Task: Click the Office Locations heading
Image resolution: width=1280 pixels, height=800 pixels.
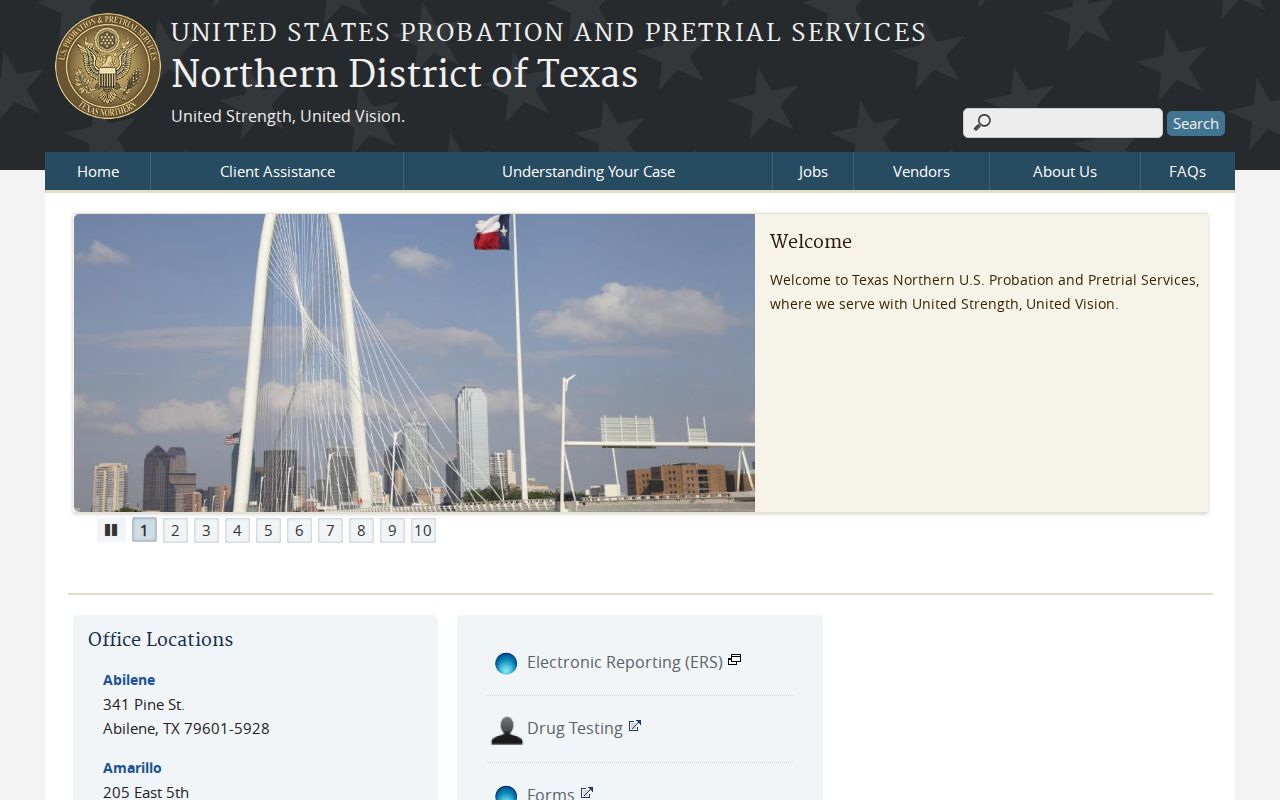Action: pos(160,639)
